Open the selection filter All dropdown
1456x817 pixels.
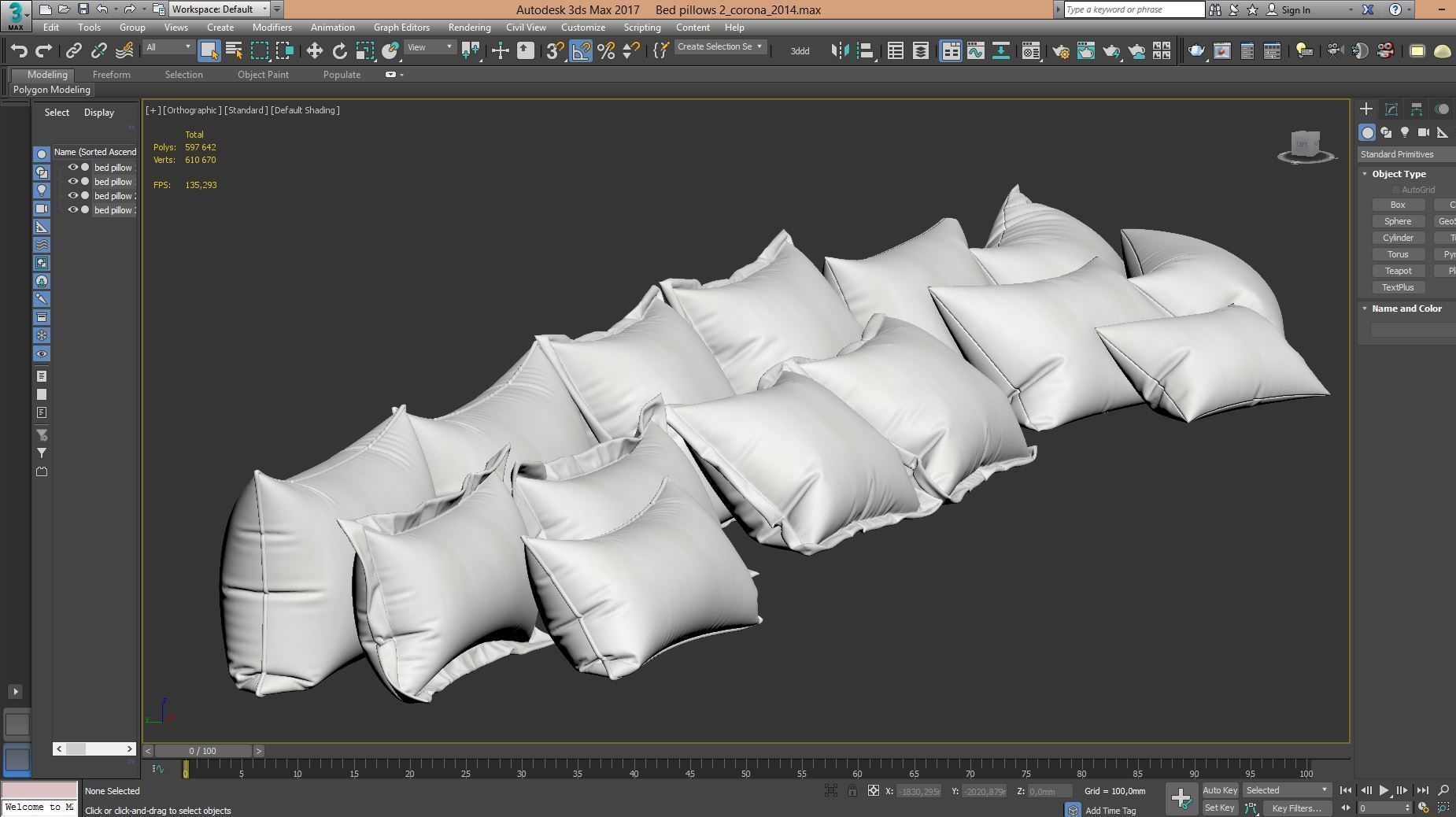point(168,47)
